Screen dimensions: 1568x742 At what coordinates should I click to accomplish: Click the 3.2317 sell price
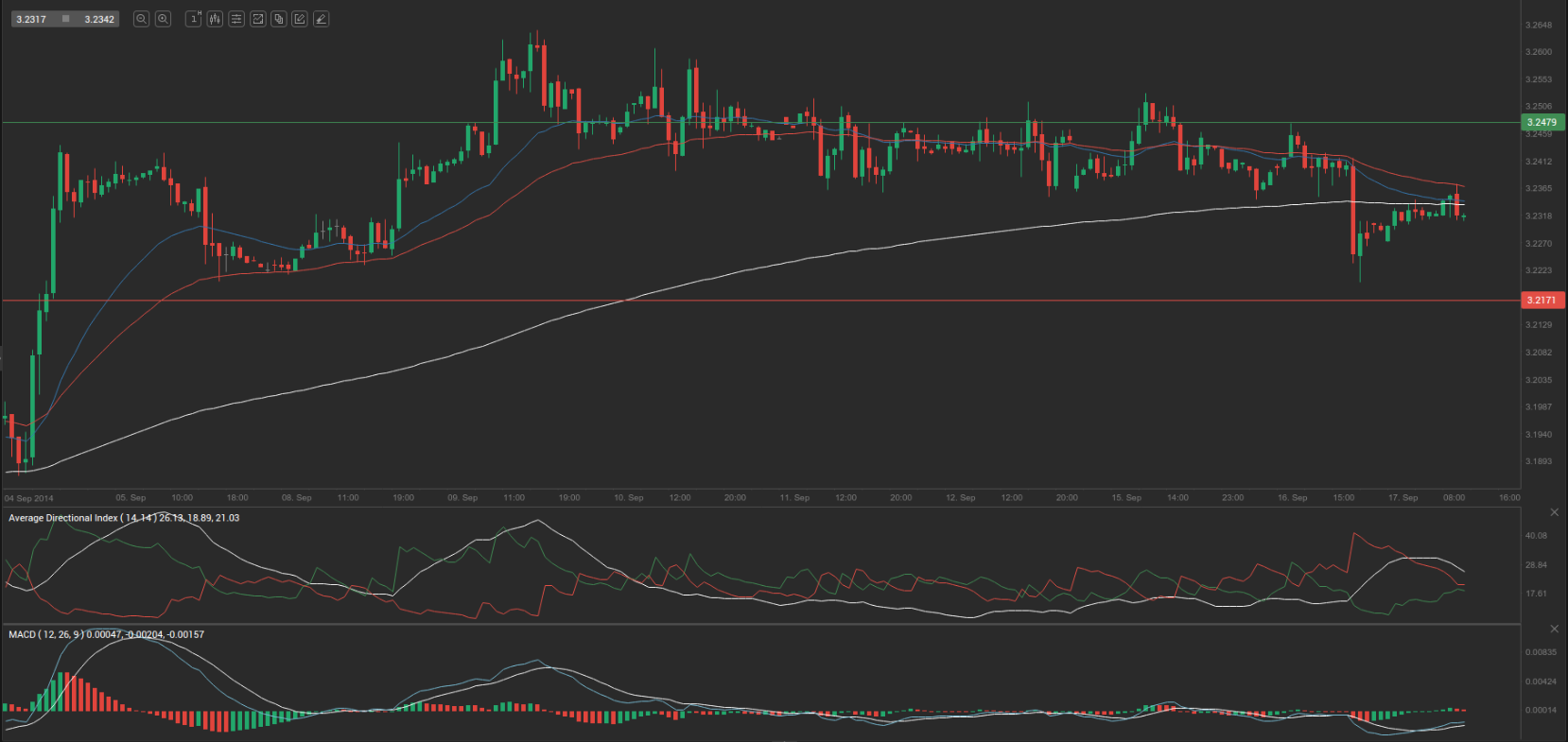31,19
